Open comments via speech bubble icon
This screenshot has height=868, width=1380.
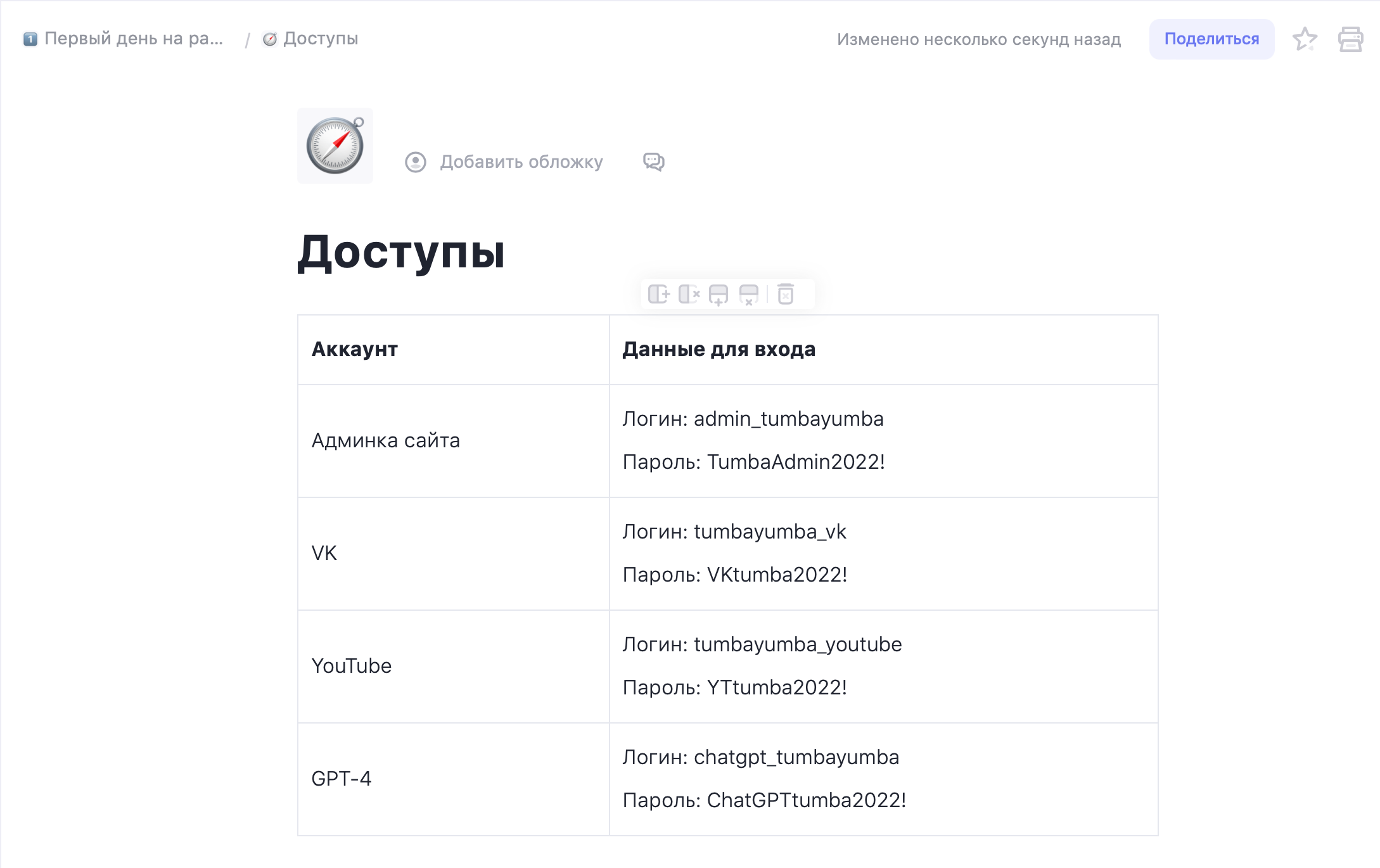click(x=653, y=162)
